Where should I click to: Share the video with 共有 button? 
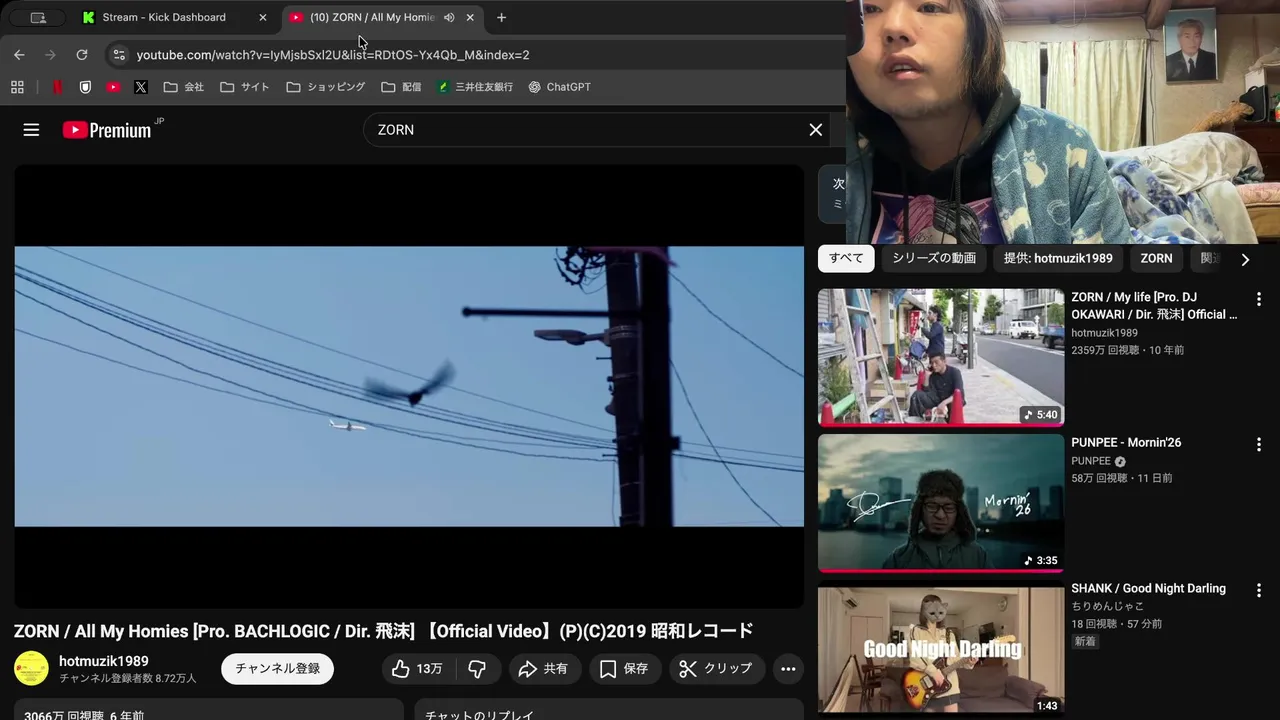(x=544, y=668)
